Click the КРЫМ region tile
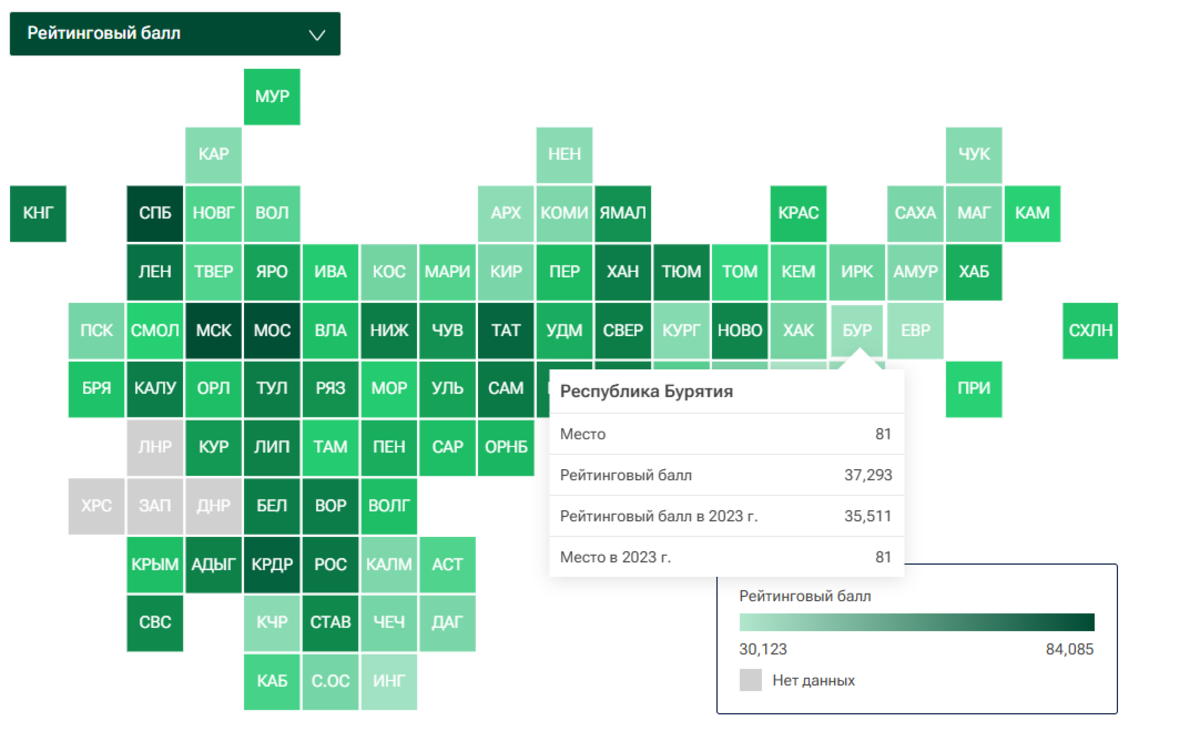Screen dimensions: 1200x731 coord(155,564)
